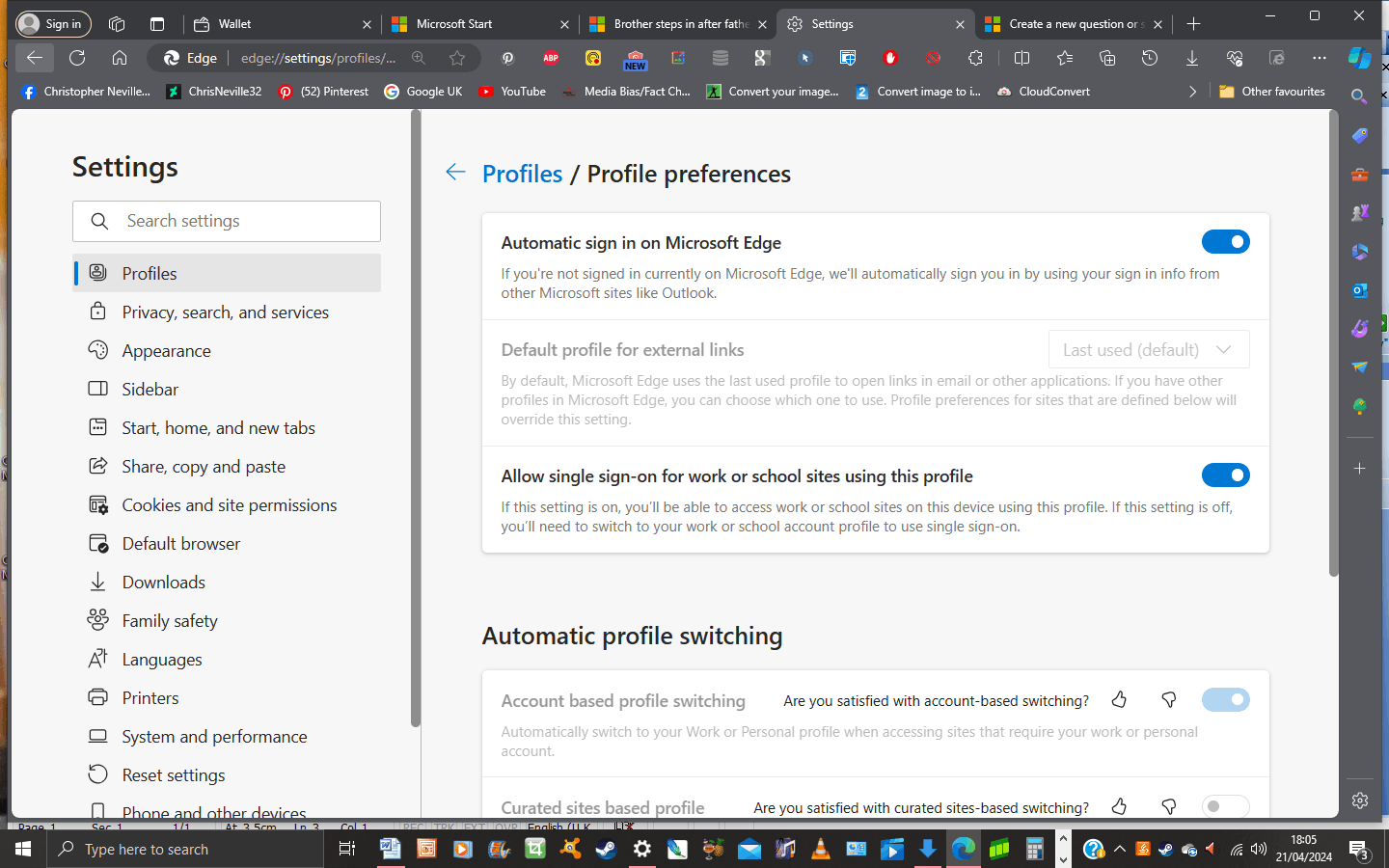Disable Automatic sign in on Microsoft Edge
Image resolution: width=1389 pixels, height=868 pixels.
click(1225, 241)
